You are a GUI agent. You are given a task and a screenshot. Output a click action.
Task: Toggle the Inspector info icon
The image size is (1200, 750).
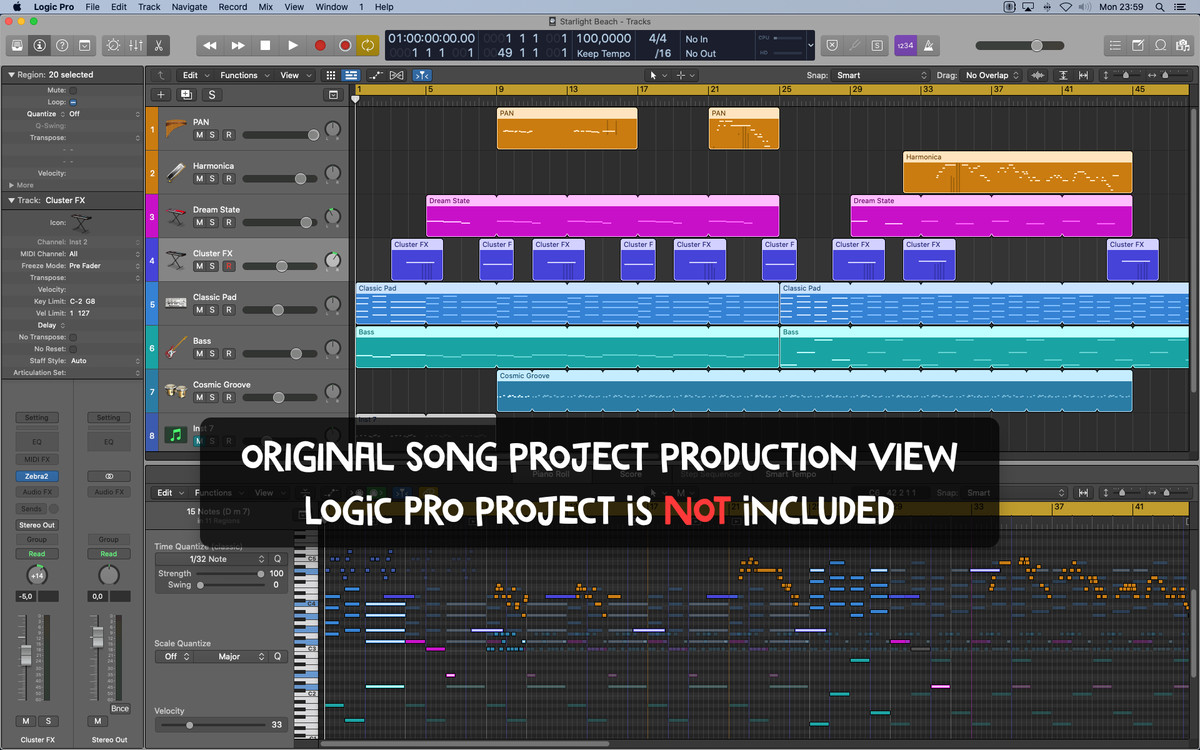40,45
